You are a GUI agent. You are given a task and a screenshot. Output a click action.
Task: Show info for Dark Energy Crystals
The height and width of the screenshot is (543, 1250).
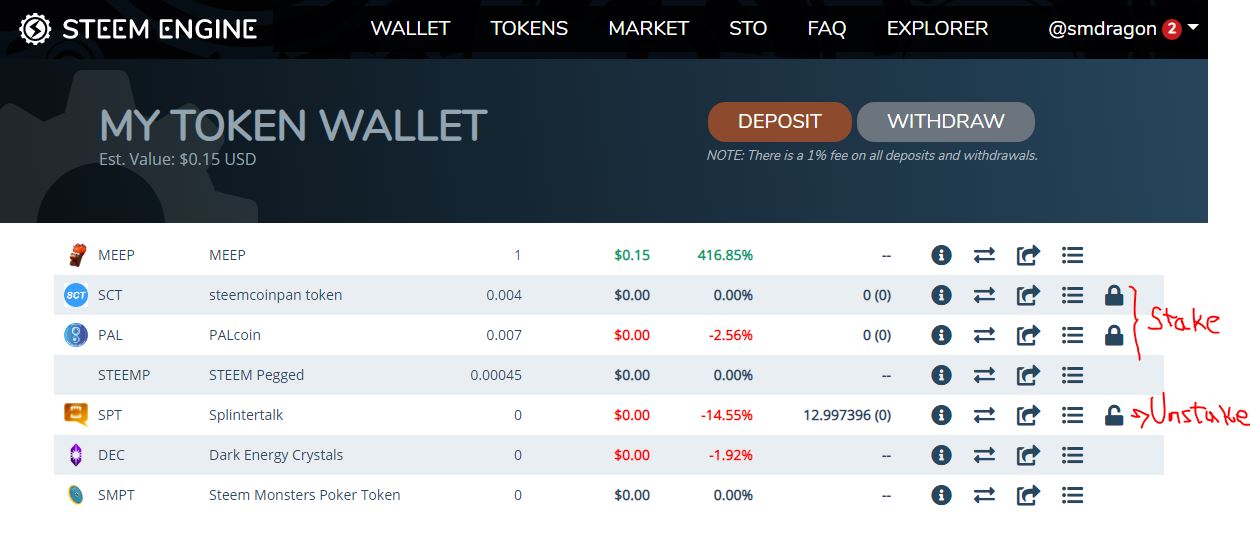(x=940, y=455)
